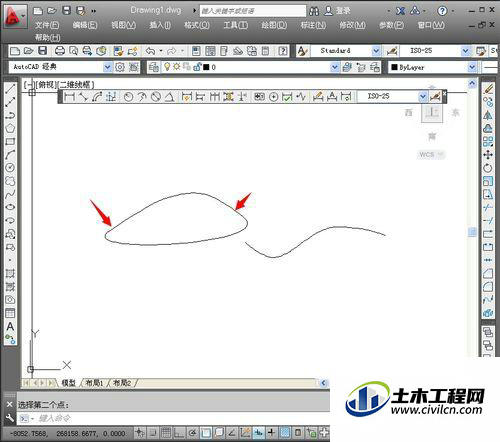Select the Multiline Text A tool
500x442 pixels.
point(10,326)
